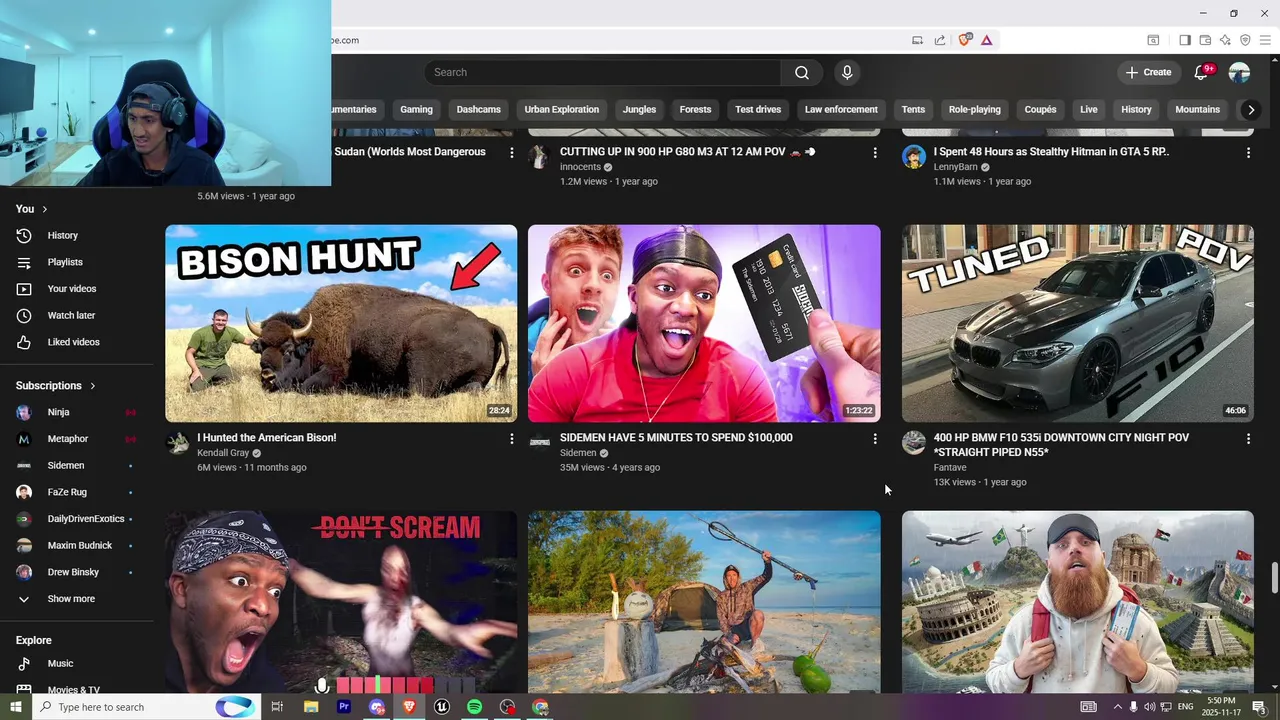Show hidden system tray icons

(1117, 707)
